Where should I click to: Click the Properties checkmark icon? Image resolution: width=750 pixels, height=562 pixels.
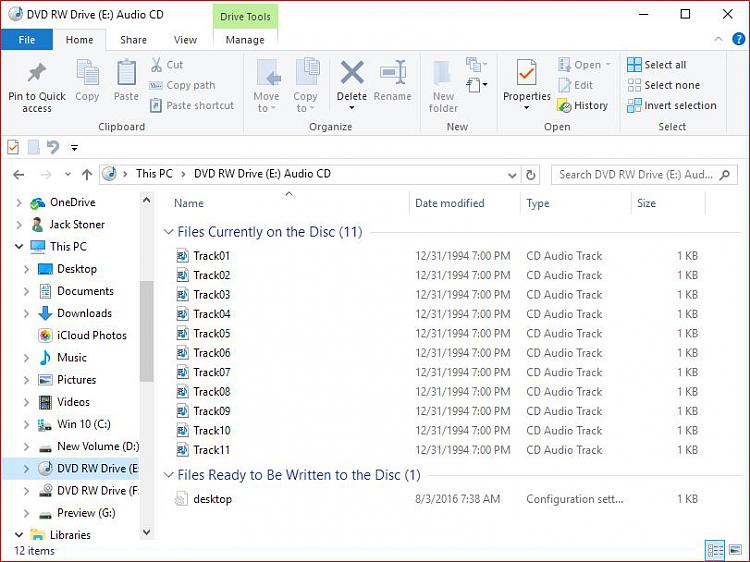coord(526,73)
